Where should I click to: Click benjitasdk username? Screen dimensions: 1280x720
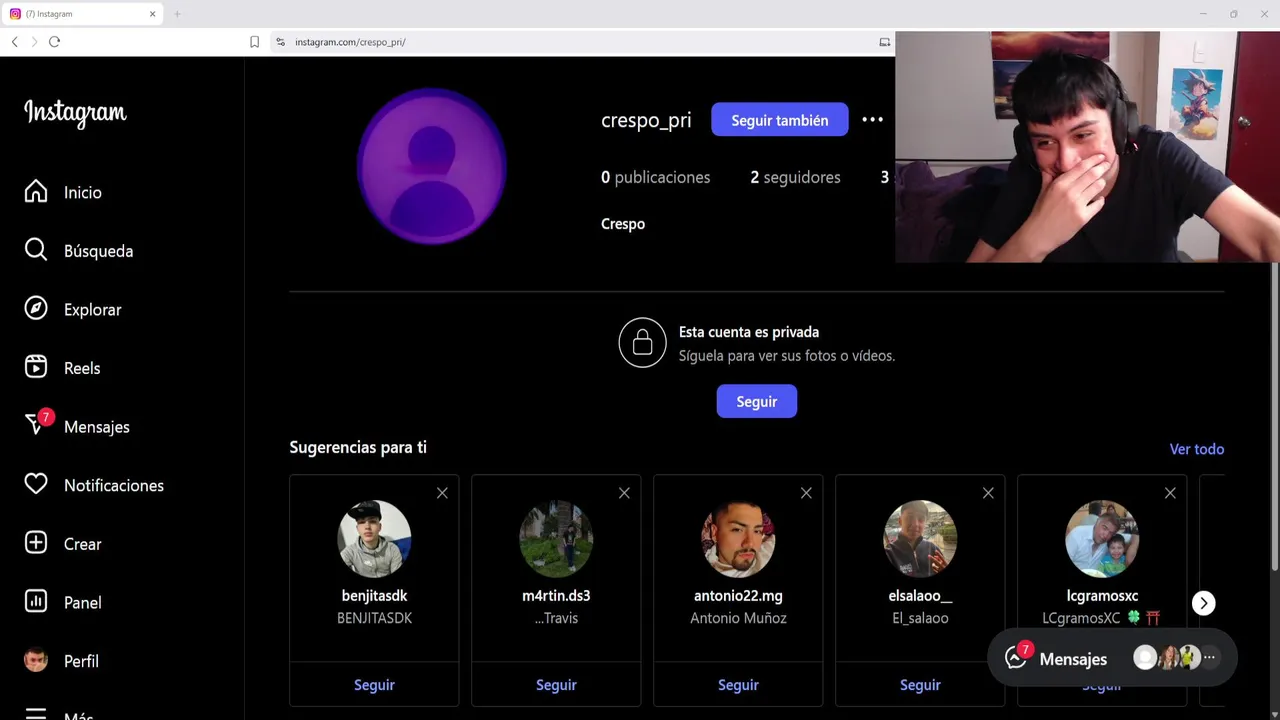click(x=374, y=596)
